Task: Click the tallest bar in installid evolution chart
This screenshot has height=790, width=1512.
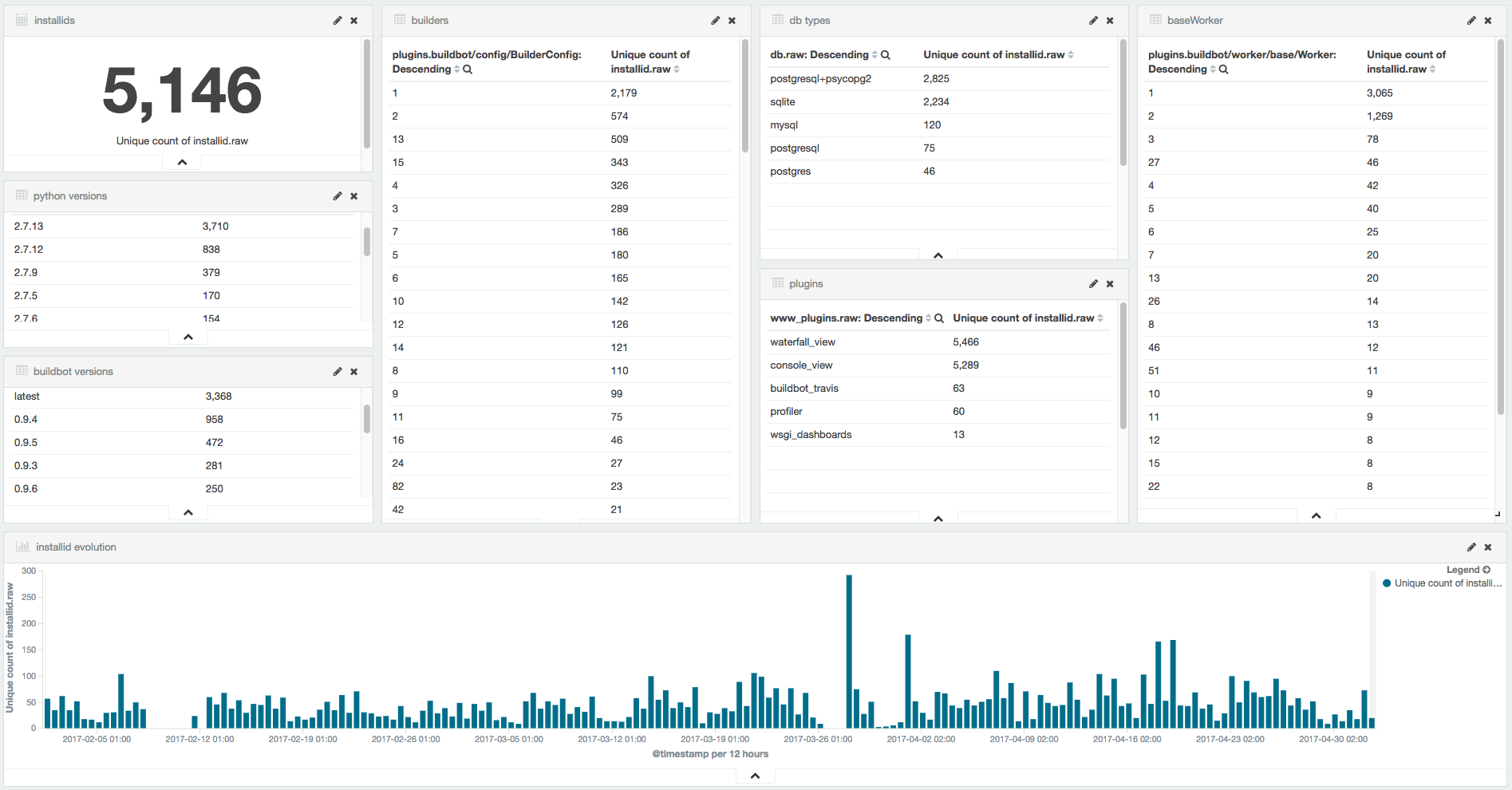Action: pos(849,650)
